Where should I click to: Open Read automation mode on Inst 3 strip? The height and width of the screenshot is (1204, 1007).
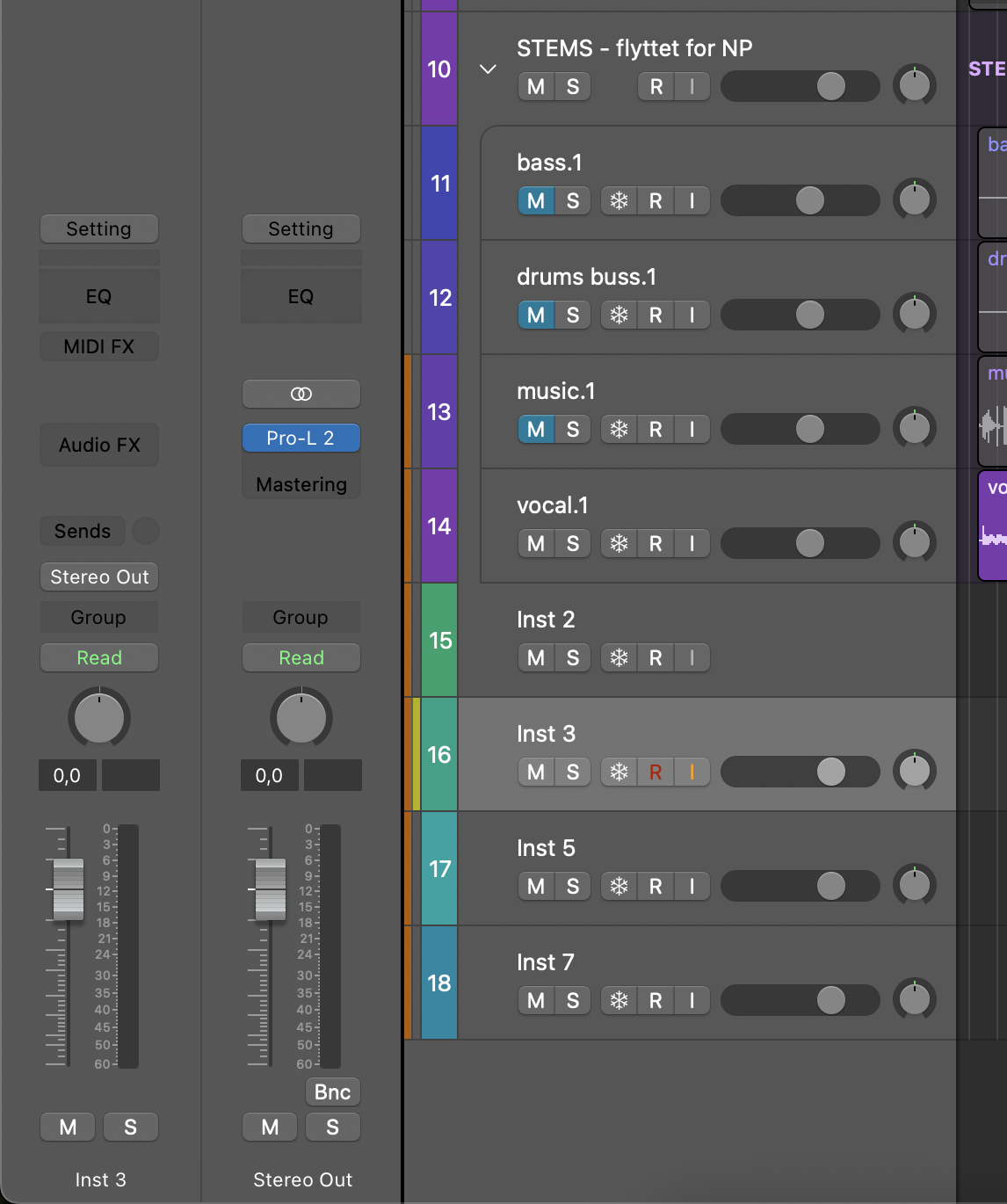[99, 657]
